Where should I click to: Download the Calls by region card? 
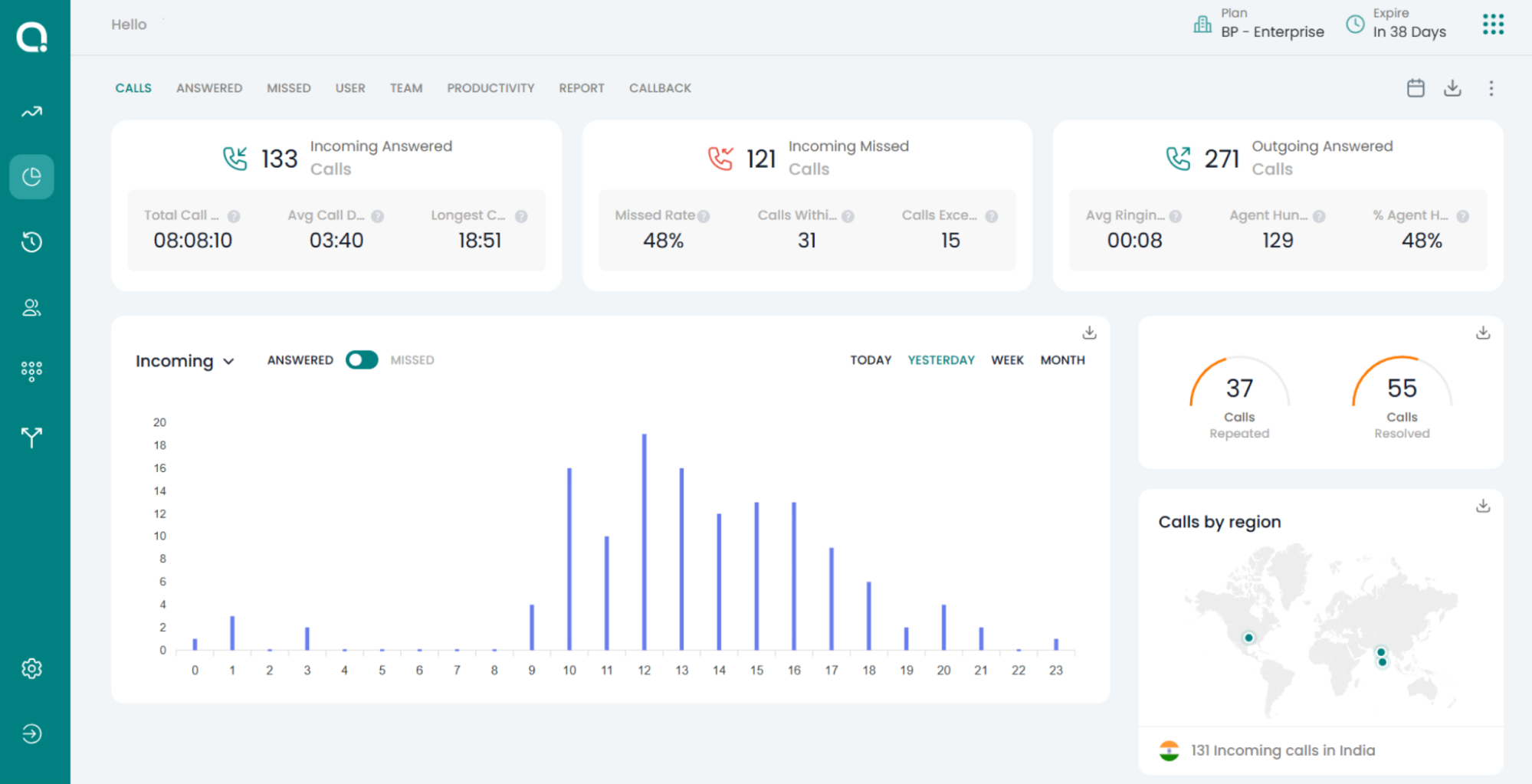(x=1483, y=506)
